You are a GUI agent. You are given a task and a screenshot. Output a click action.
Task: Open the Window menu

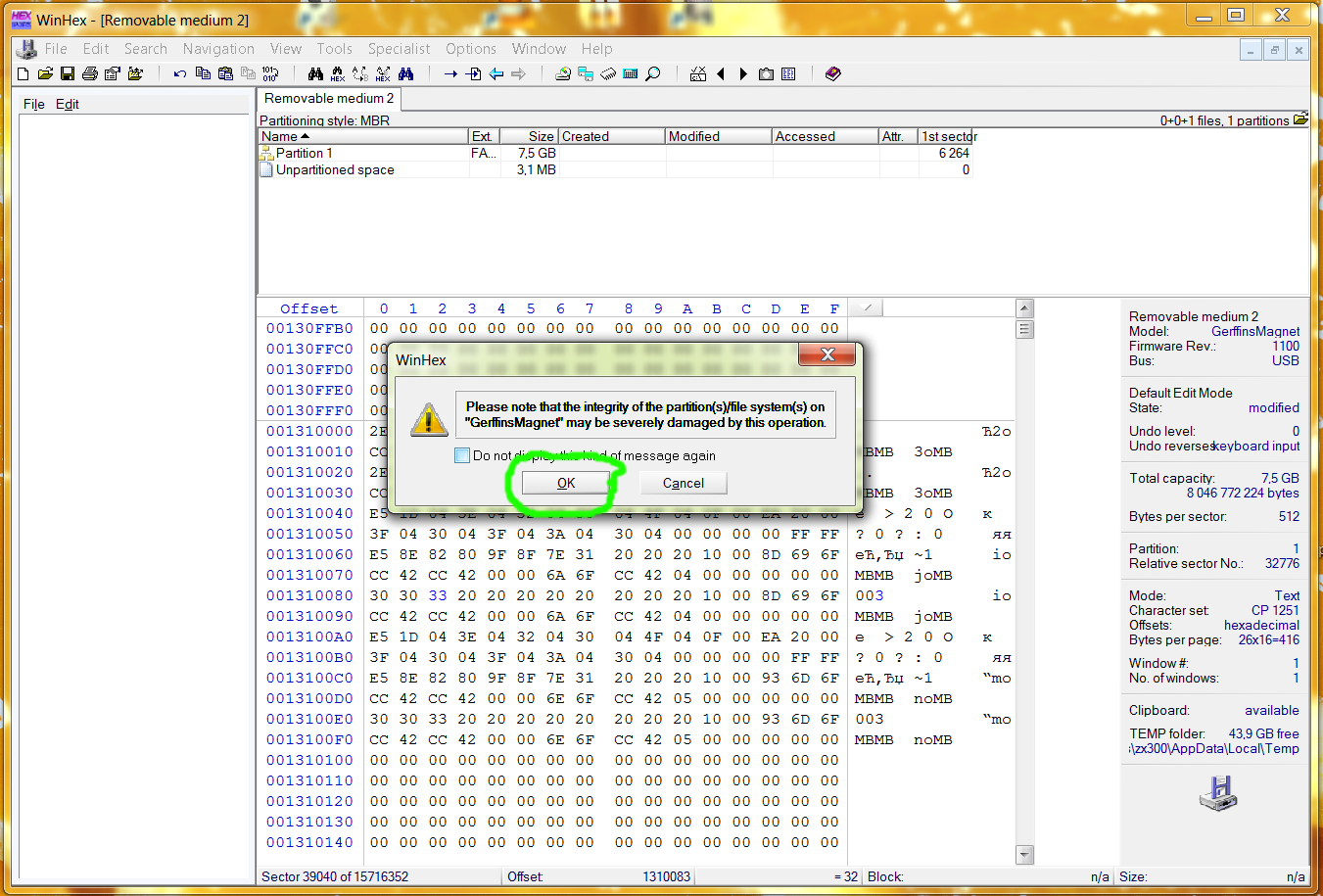click(539, 48)
